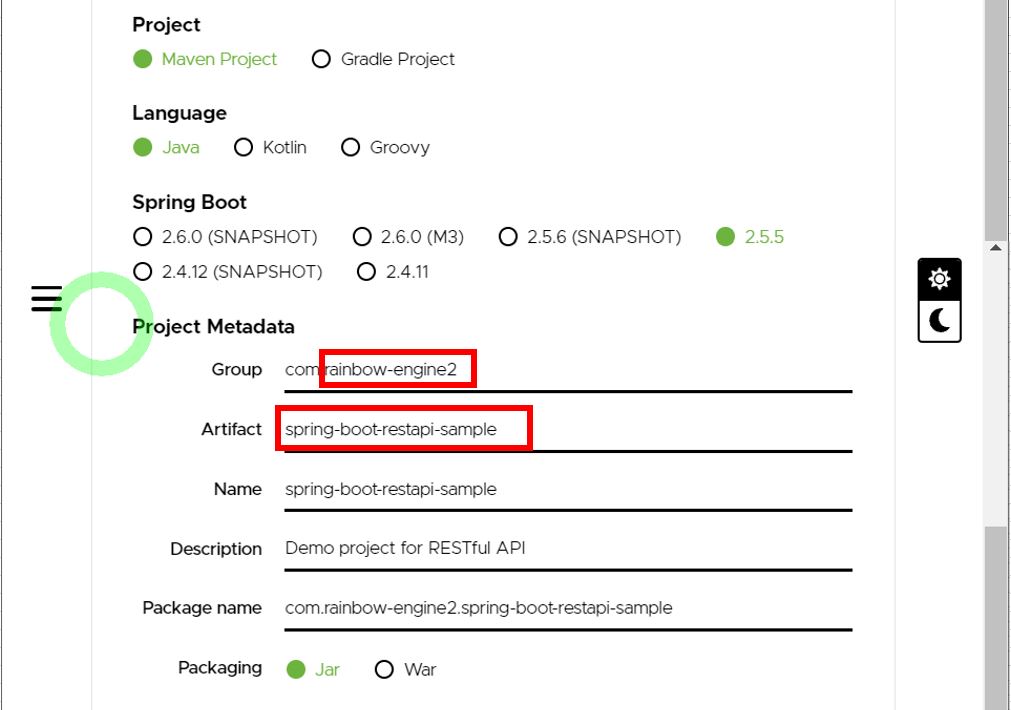1011x710 pixels.
Task: Select Gradle Project as build type
Action: pyautogui.click(x=321, y=59)
